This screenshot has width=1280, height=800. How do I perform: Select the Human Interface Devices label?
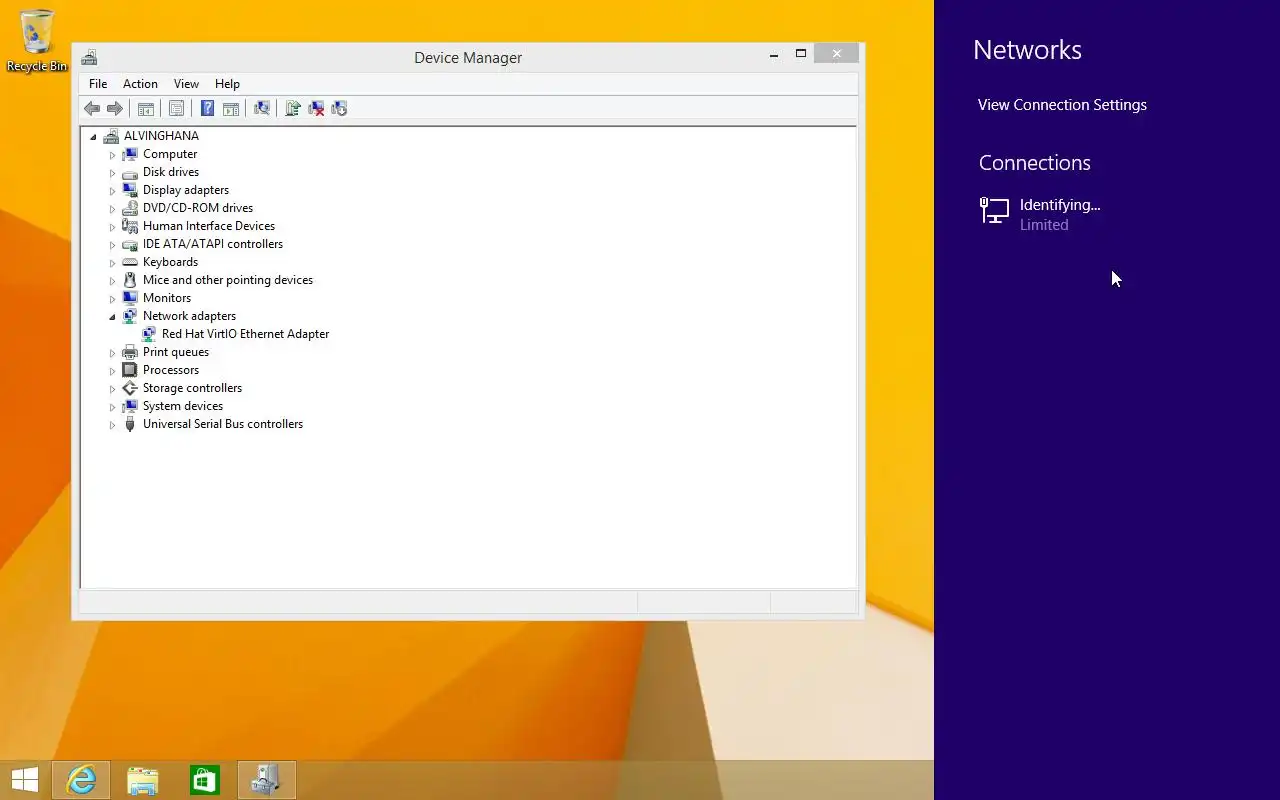(209, 226)
